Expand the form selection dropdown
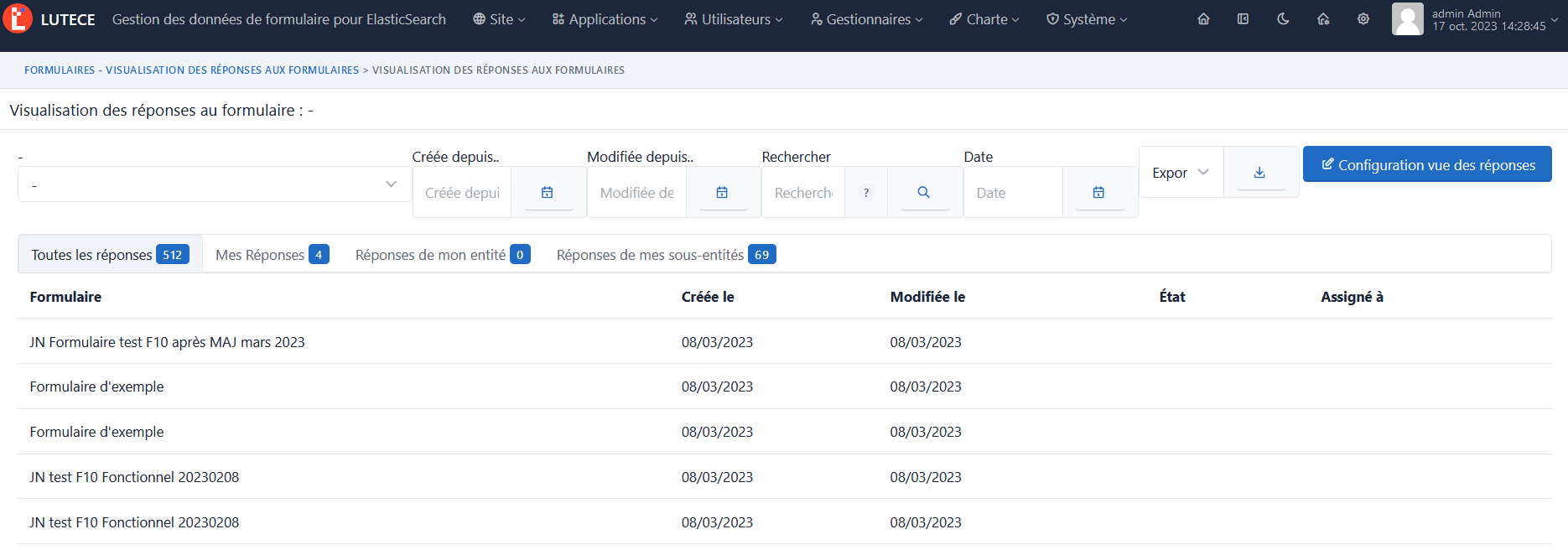Image resolution: width=1568 pixels, height=550 pixels. pos(215,184)
